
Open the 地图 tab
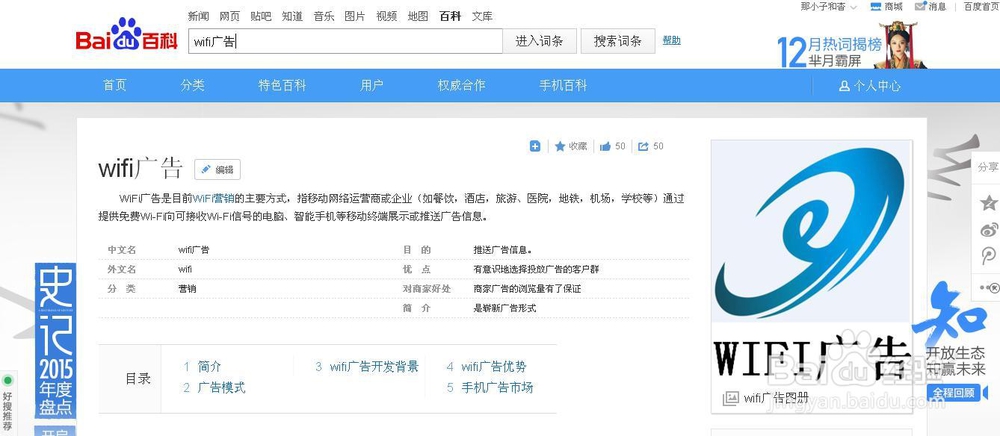point(418,17)
